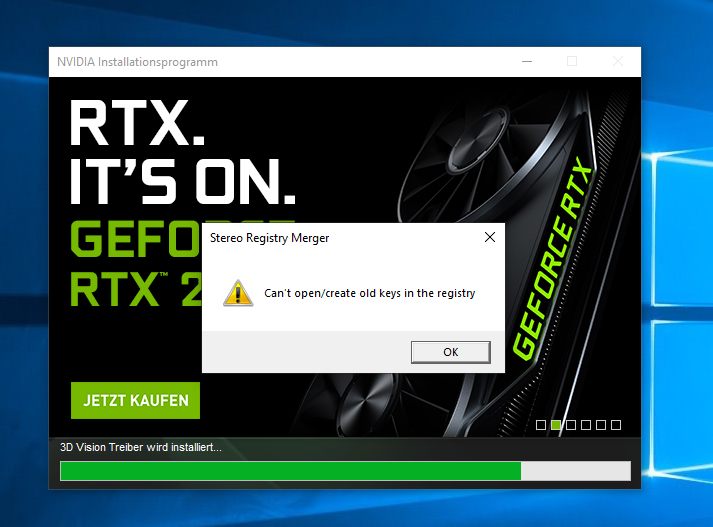Select the fourth slideshow indicator square
The width and height of the screenshot is (713, 527).
click(586, 425)
